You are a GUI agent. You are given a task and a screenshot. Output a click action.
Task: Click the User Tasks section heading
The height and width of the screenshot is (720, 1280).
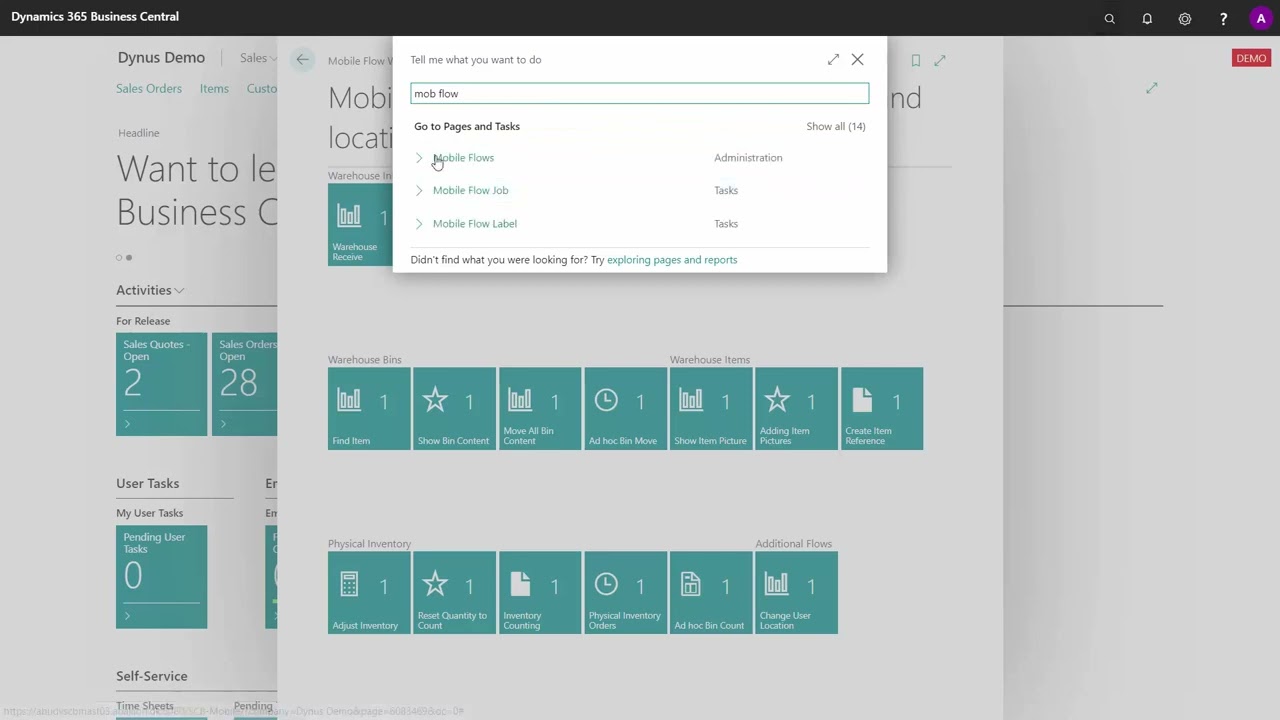148,483
